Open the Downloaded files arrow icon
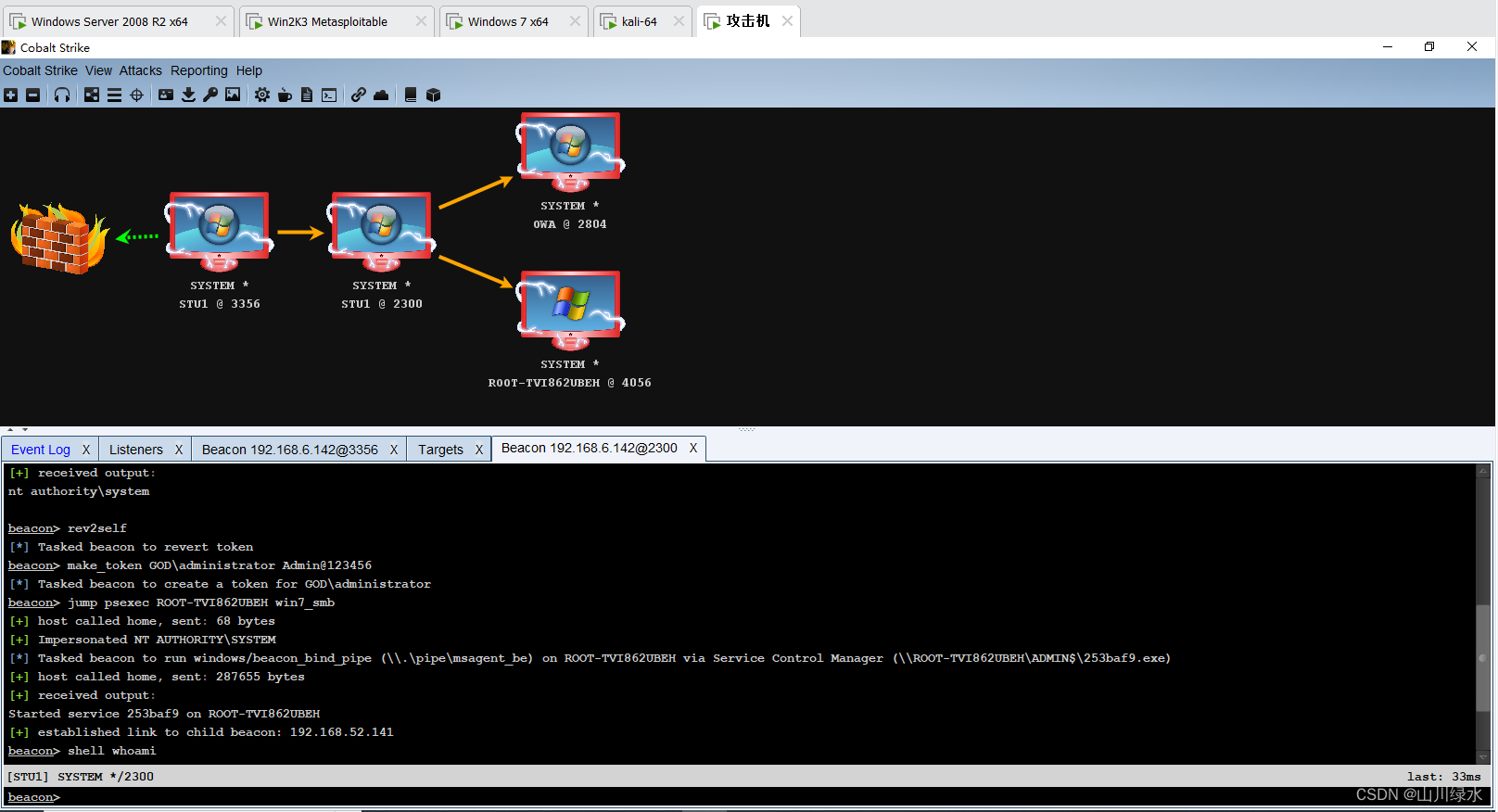The width and height of the screenshot is (1498, 812). (x=188, y=95)
